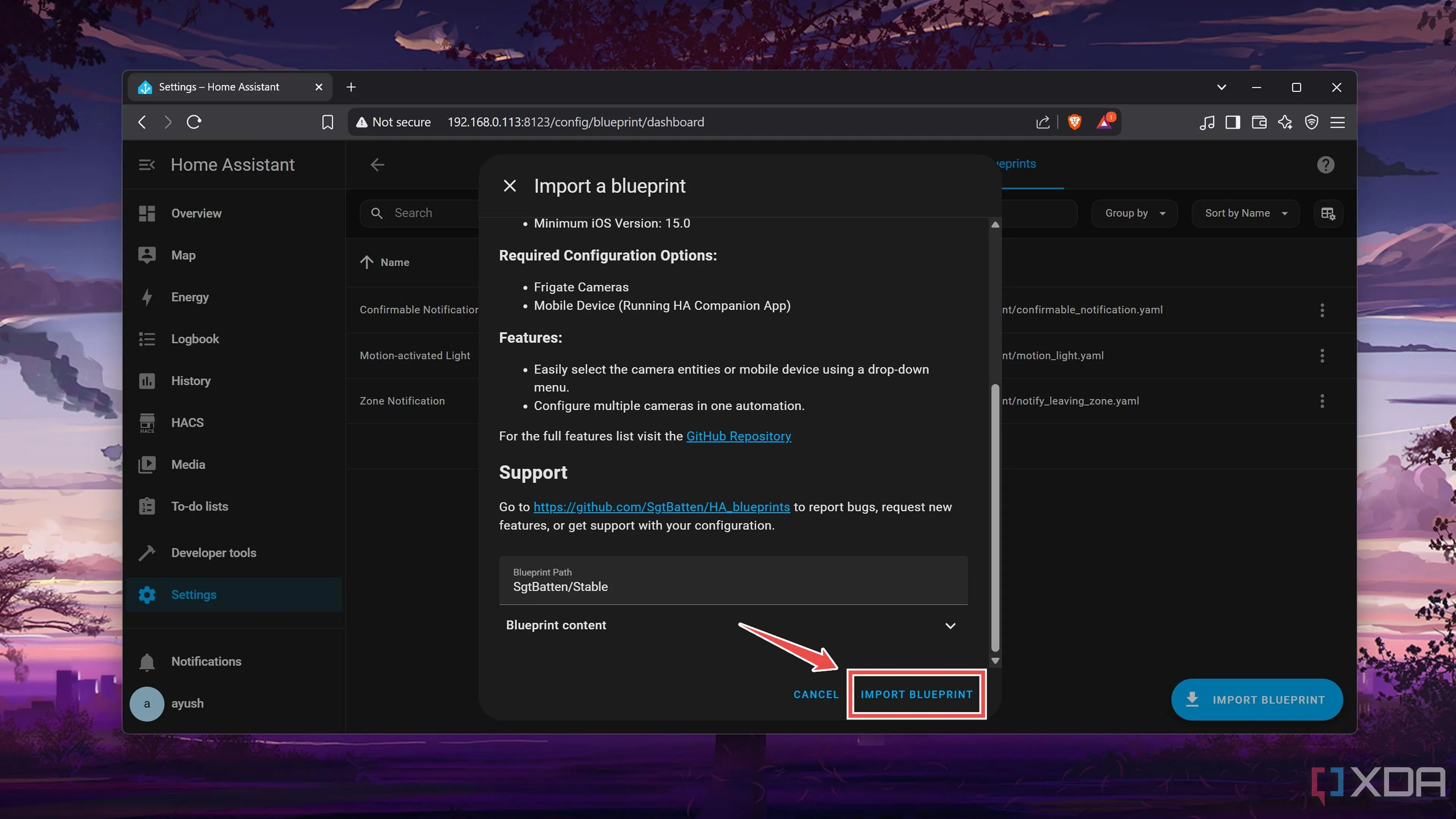Close the Import a blueprint dialog
Screen dimensions: 1456x819
coord(509,186)
